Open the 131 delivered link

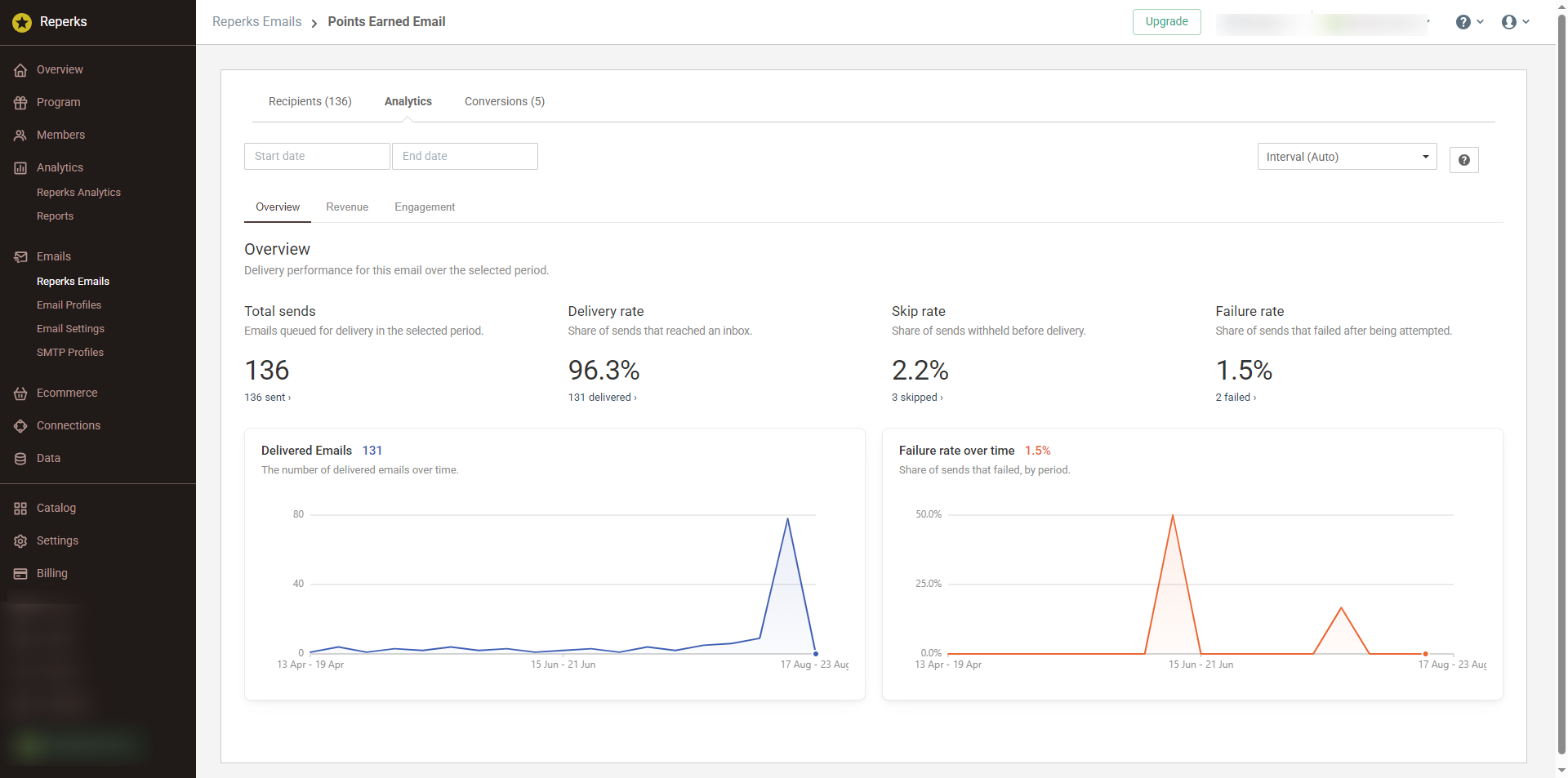click(602, 398)
